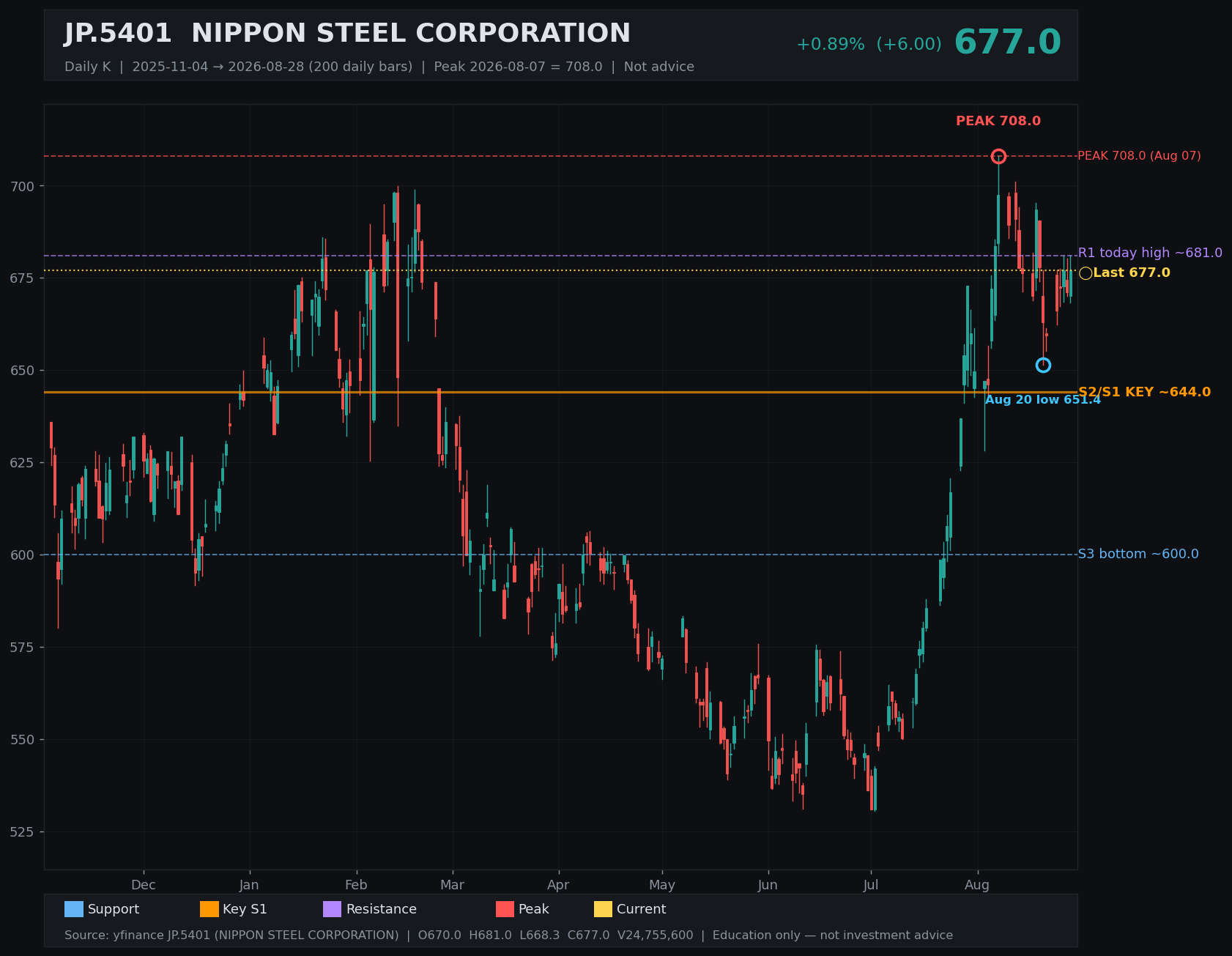
Task: Click the Jan label on the date axis
Action: 249,885
